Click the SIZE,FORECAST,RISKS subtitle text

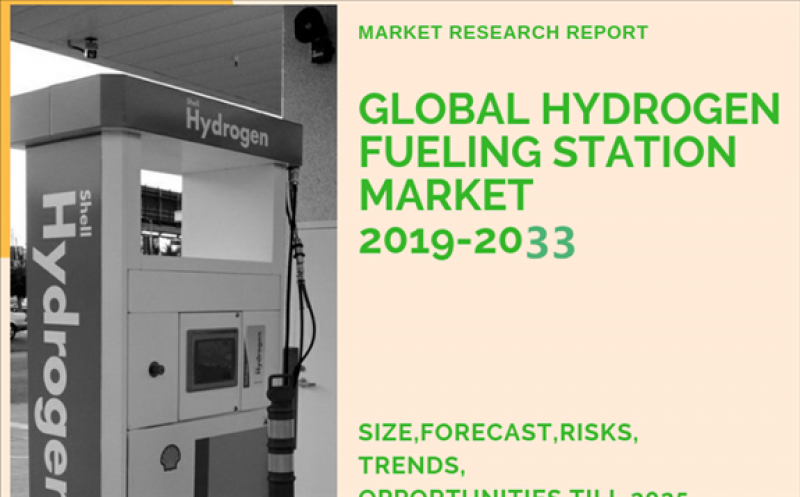[x=497, y=434]
